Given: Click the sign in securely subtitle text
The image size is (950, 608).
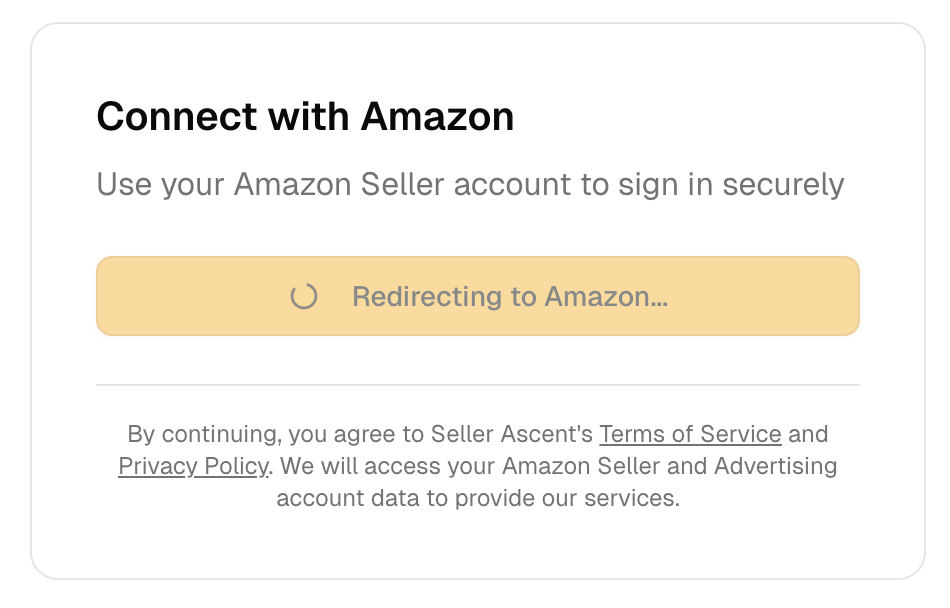Looking at the screenshot, I should coord(470,184).
